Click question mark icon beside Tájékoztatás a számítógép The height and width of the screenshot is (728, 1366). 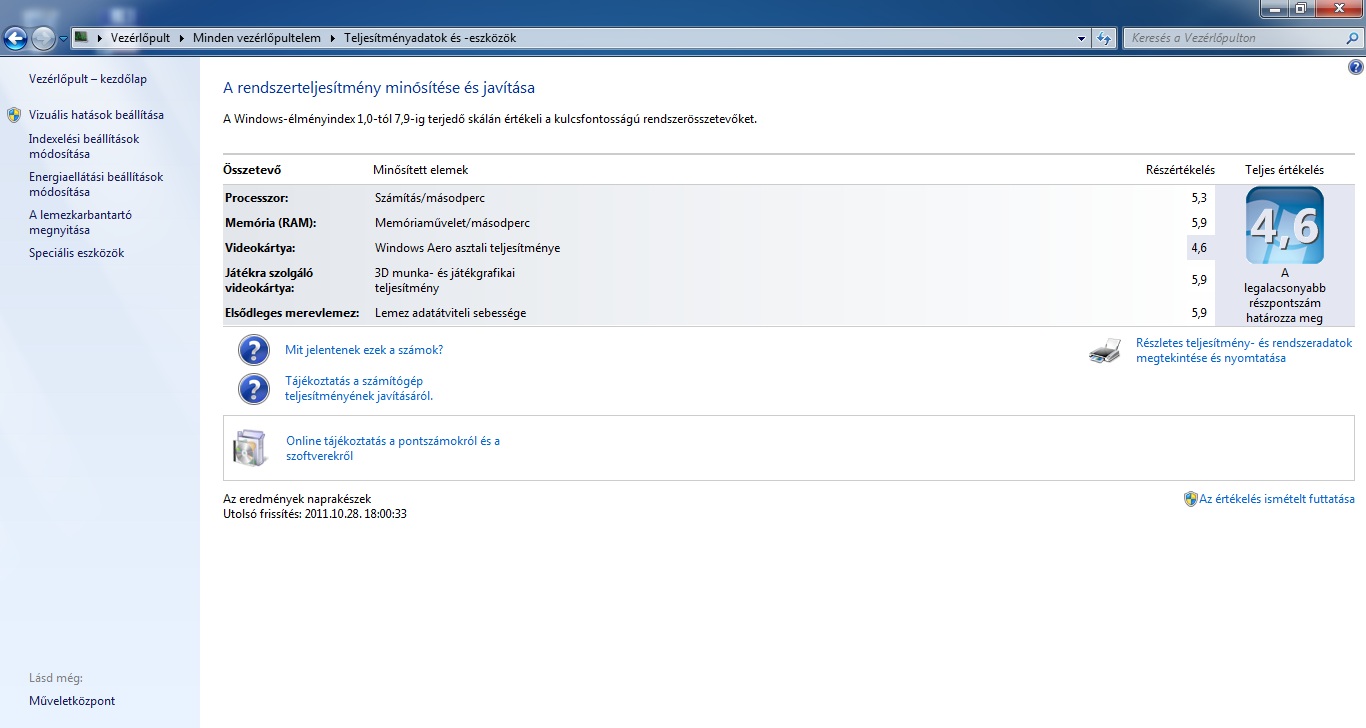[254, 388]
